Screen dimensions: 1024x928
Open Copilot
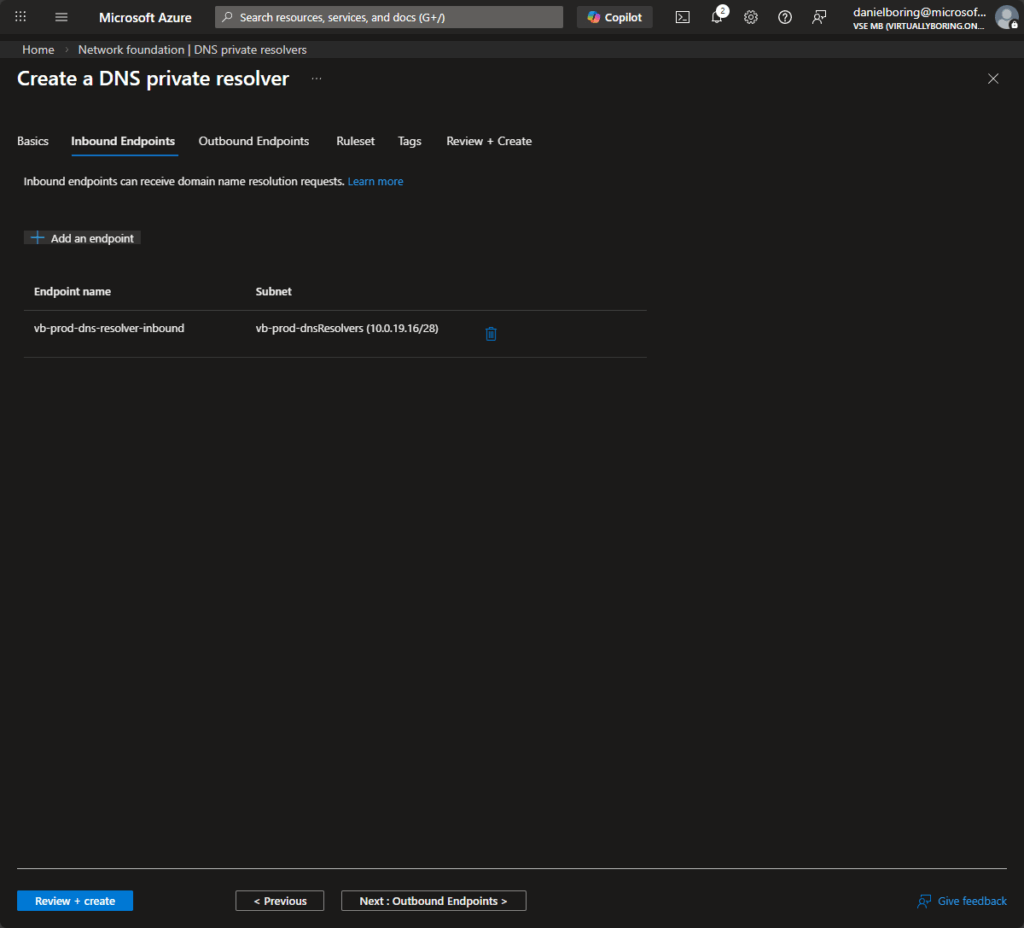click(615, 18)
